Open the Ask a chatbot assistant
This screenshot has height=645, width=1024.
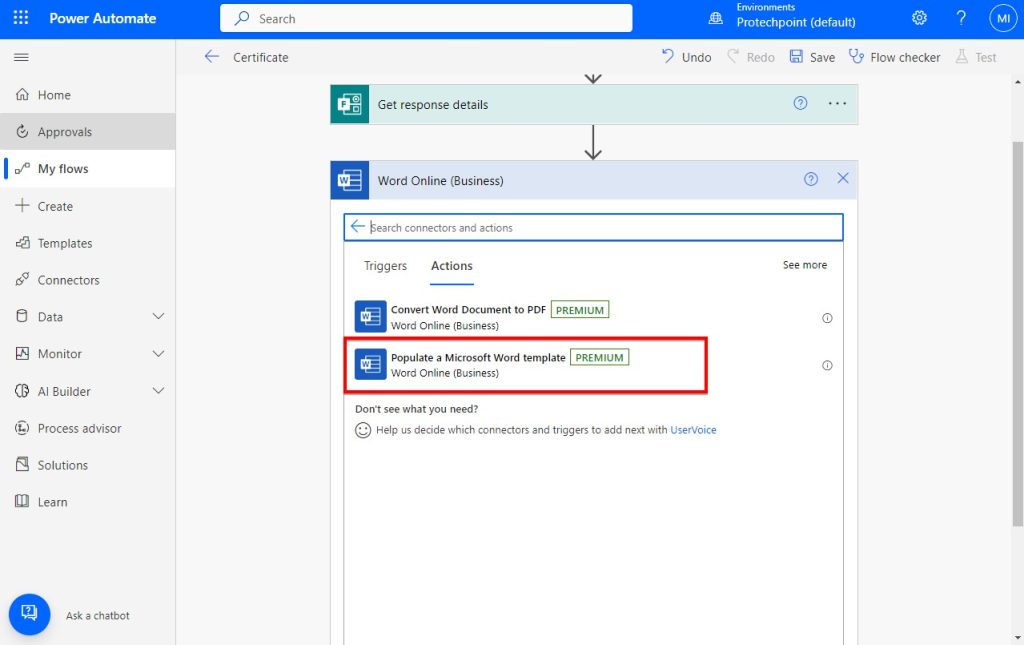(x=29, y=614)
